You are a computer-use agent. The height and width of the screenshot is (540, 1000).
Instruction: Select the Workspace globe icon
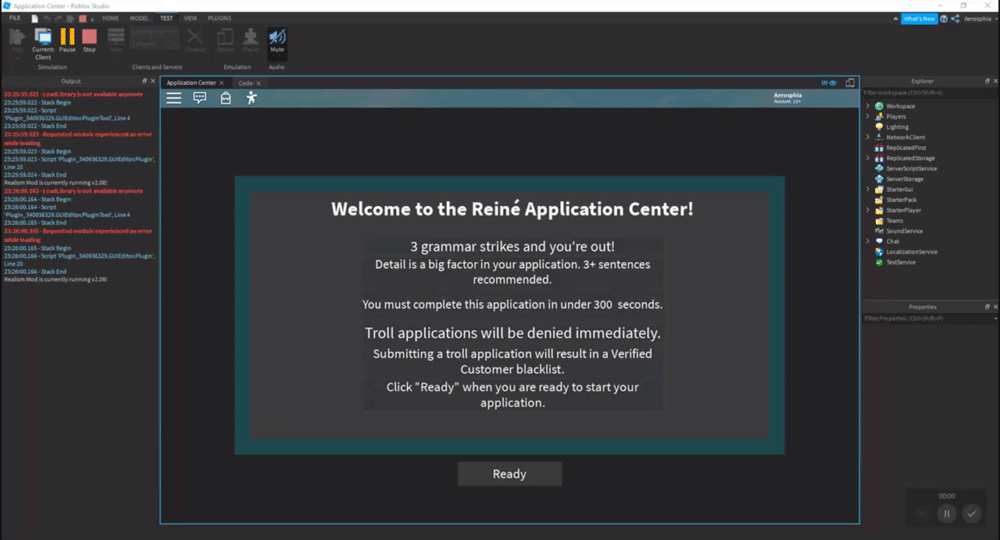(879, 106)
